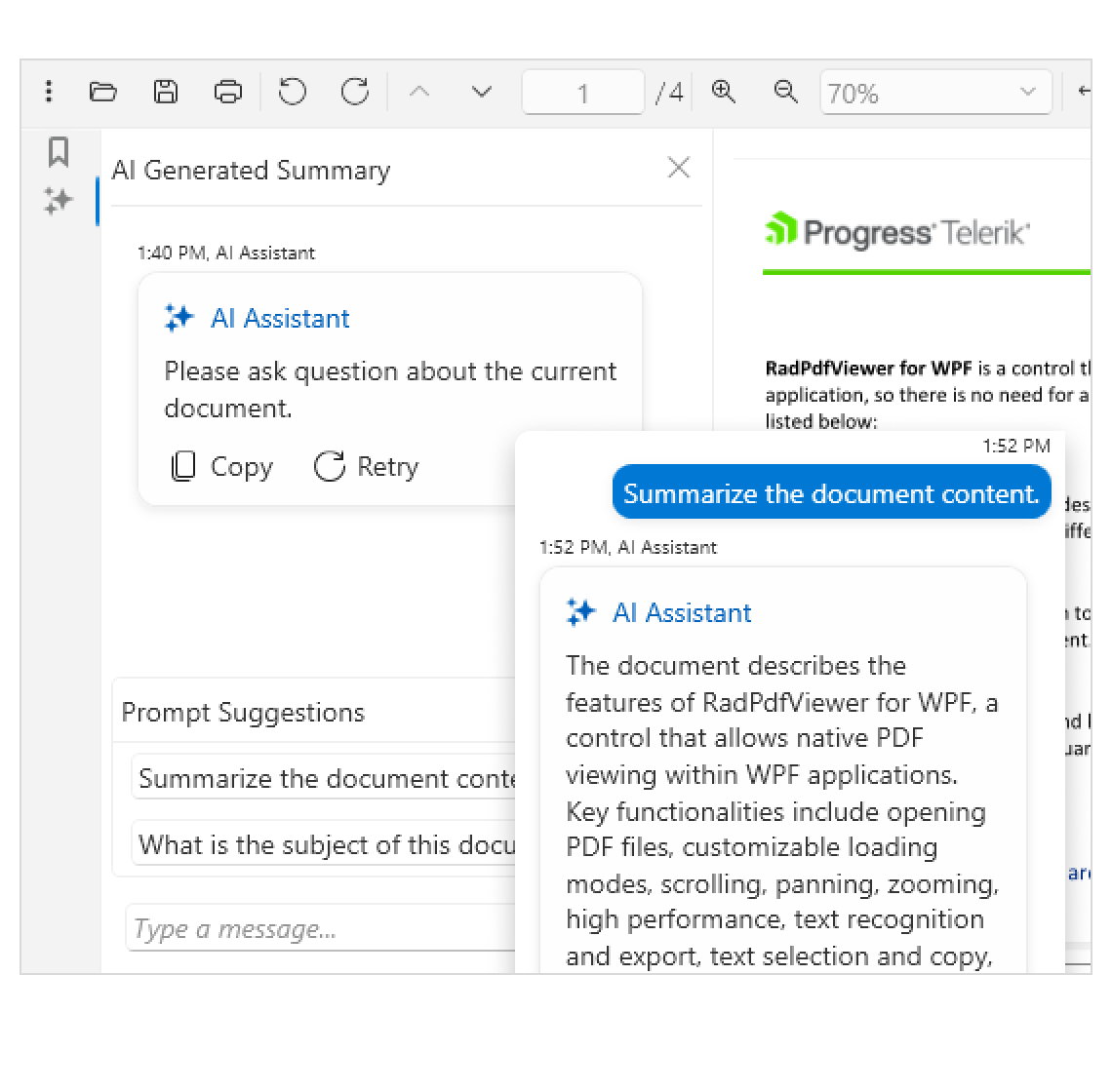Select the AI Assistant sparkle sidebar icon
The image size is (1112, 1092).
59,201
